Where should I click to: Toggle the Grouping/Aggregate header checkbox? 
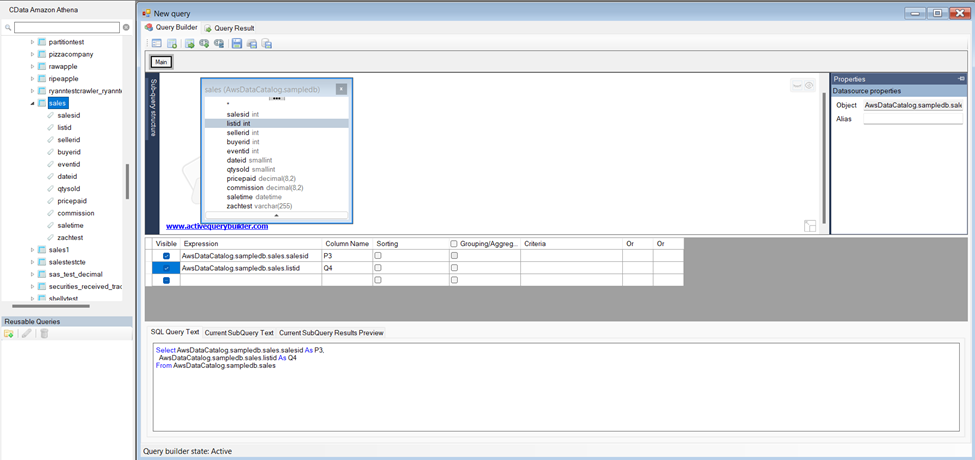(x=454, y=243)
